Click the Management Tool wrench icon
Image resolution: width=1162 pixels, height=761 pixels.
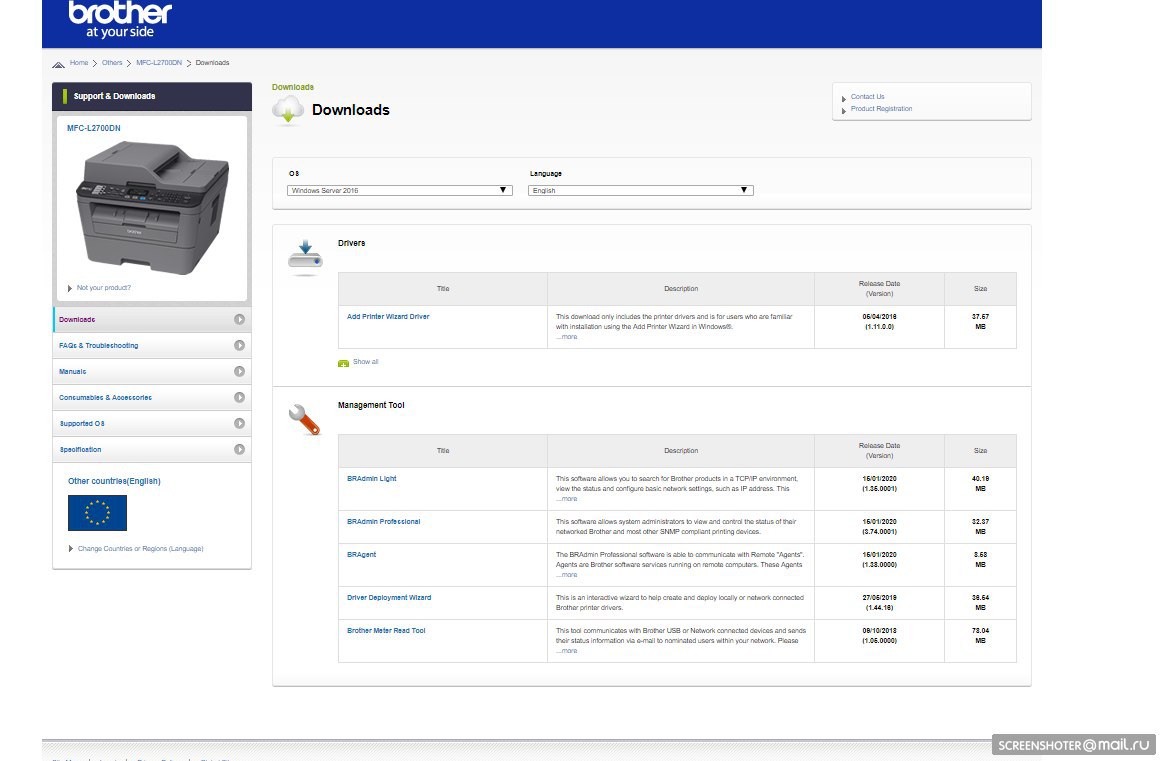pyautogui.click(x=304, y=419)
